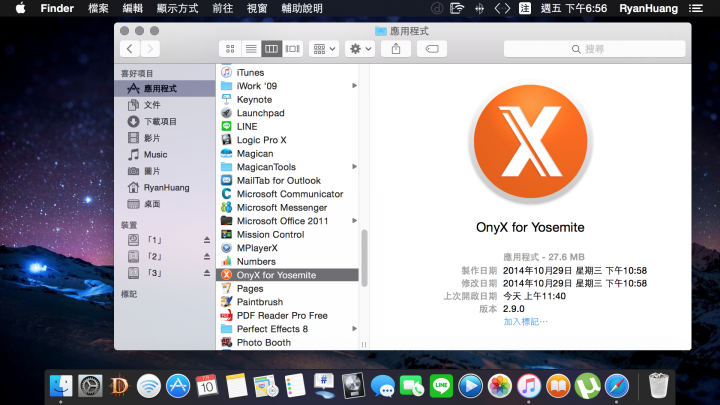Click the 搜尋 search field
The image size is (720, 405).
point(594,49)
